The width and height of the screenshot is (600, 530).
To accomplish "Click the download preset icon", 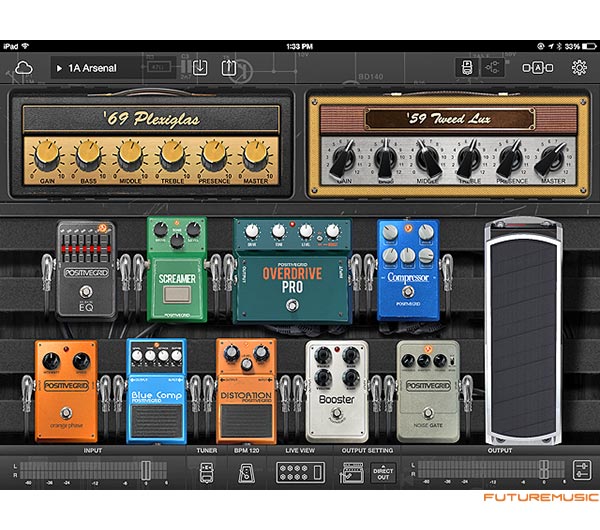I will tap(200, 68).
